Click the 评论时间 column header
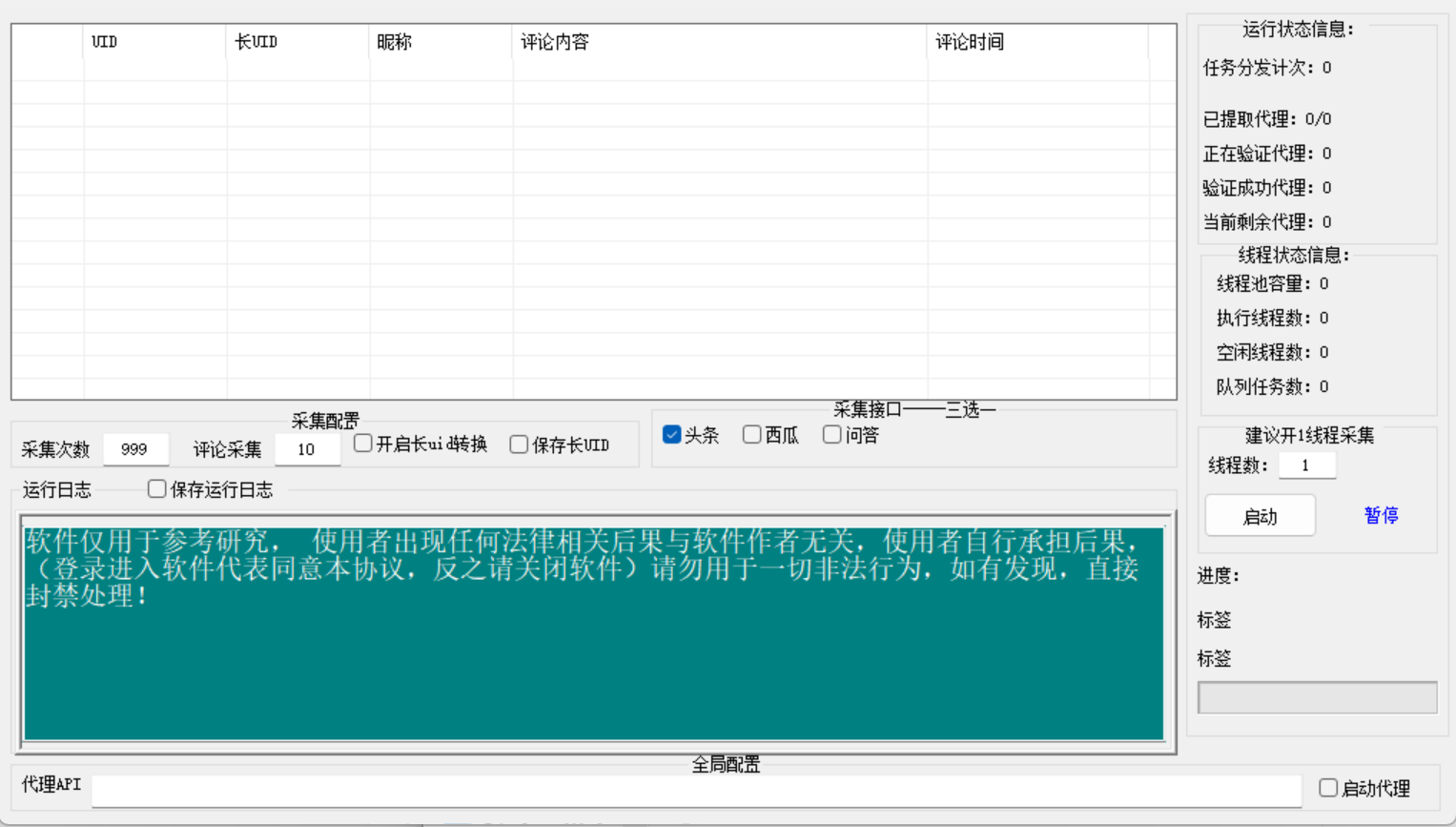This screenshot has width=1456, height=827. click(x=1037, y=42)
